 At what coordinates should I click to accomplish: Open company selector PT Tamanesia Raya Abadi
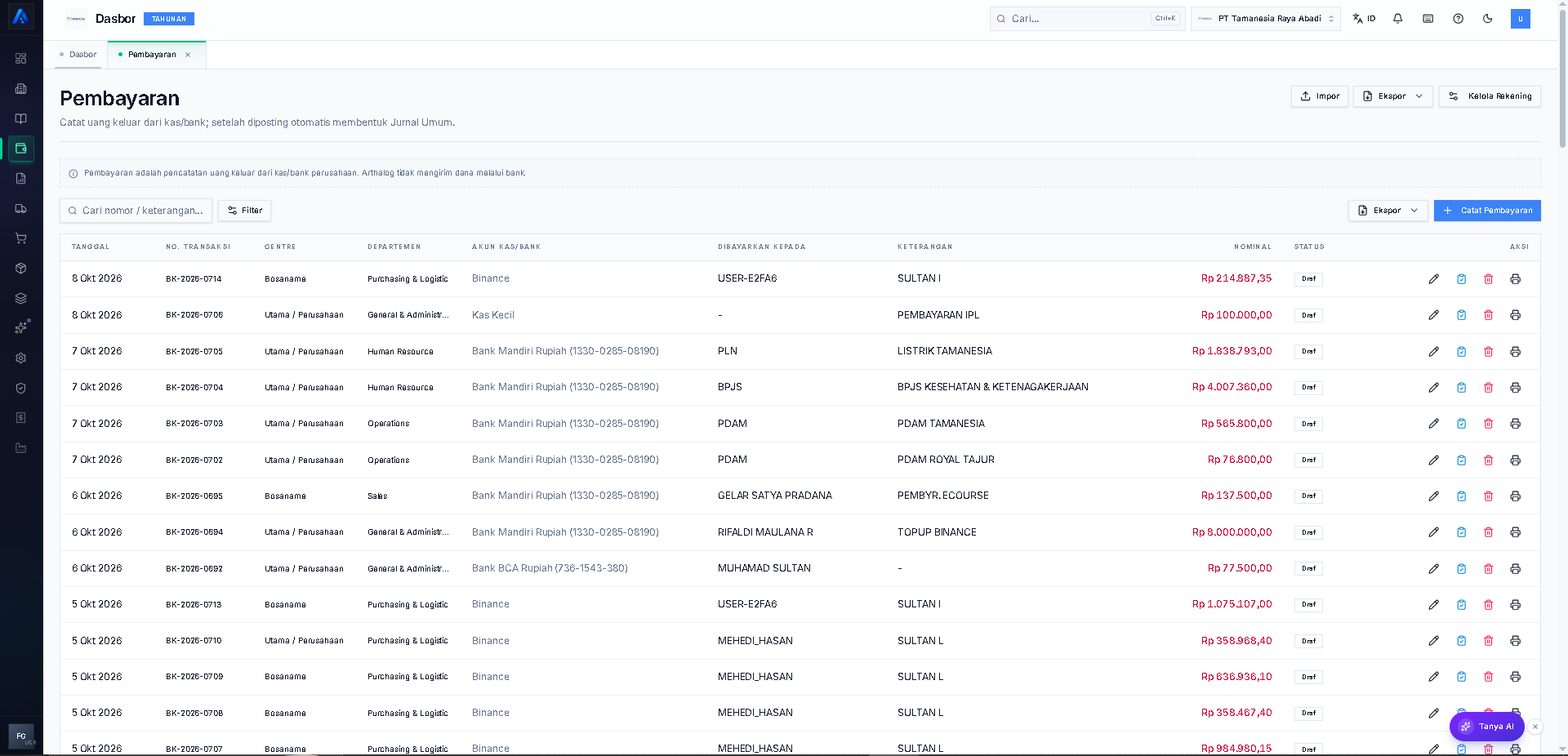[x=1265, y=19]
